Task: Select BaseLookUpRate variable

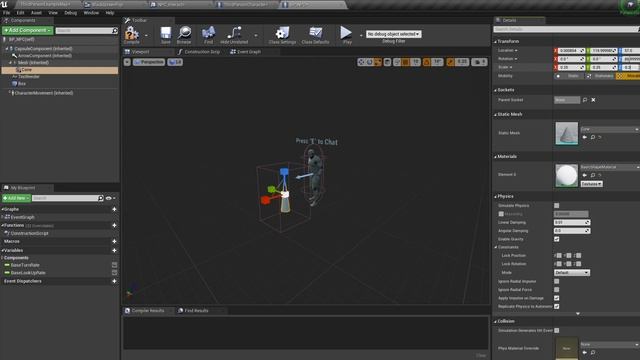Action: click(28, 273)
